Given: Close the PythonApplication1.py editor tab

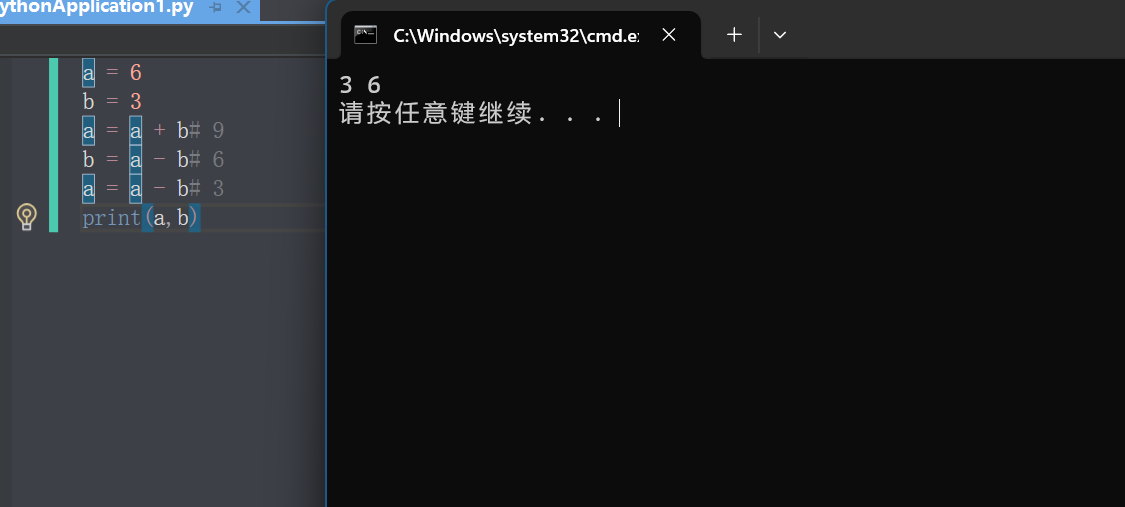Looking at the screenshot, I should click(243, 8).
